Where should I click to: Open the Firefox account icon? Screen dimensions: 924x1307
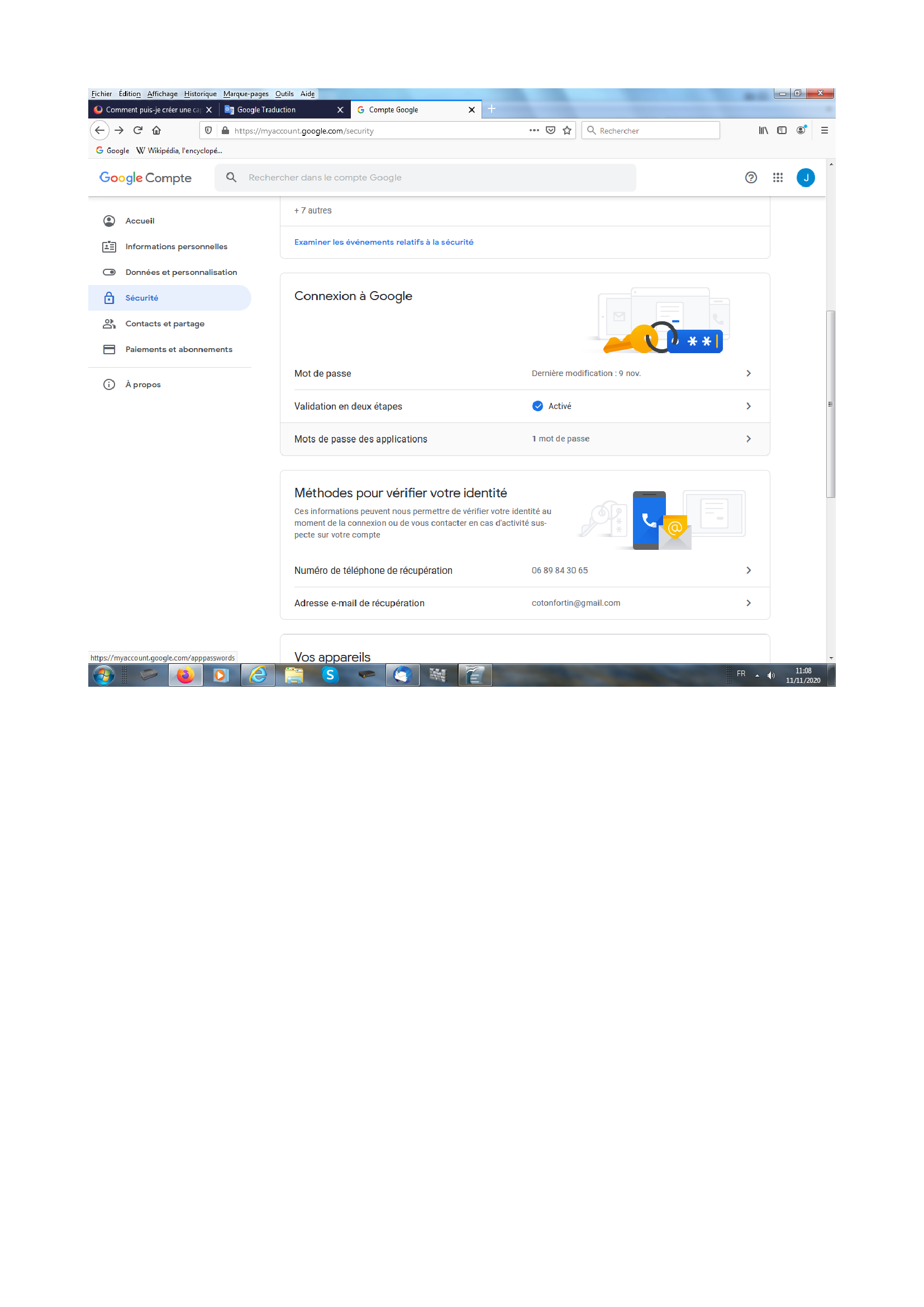pos(801,130)
